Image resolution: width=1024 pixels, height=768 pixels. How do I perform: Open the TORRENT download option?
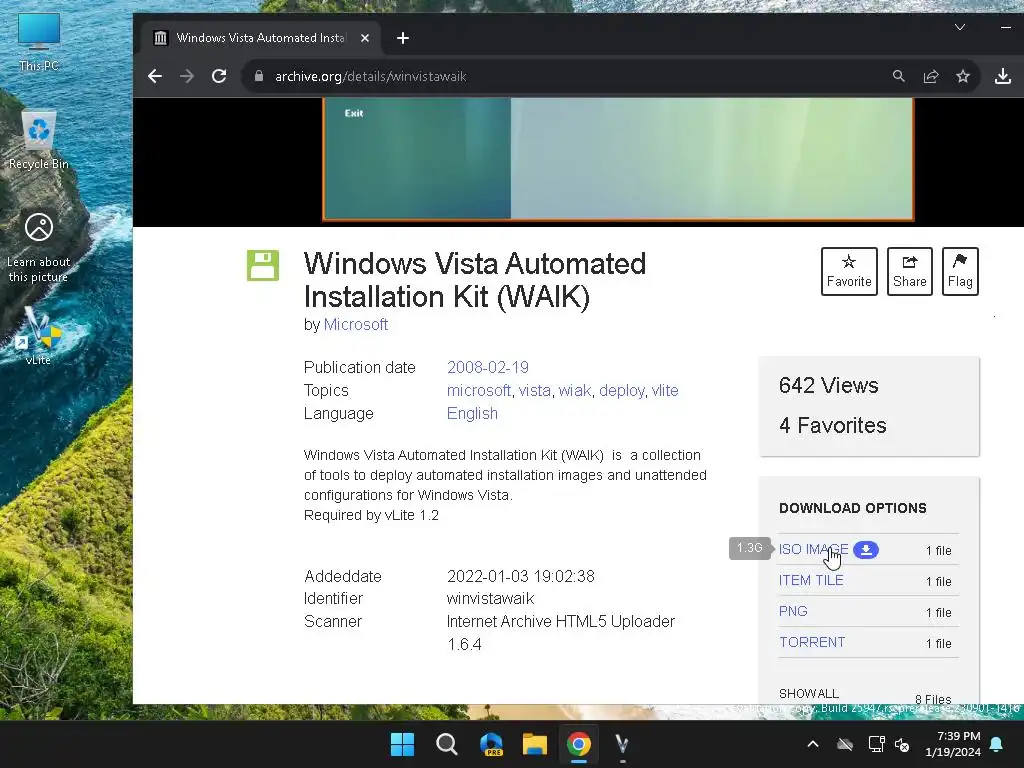point(812,642)
